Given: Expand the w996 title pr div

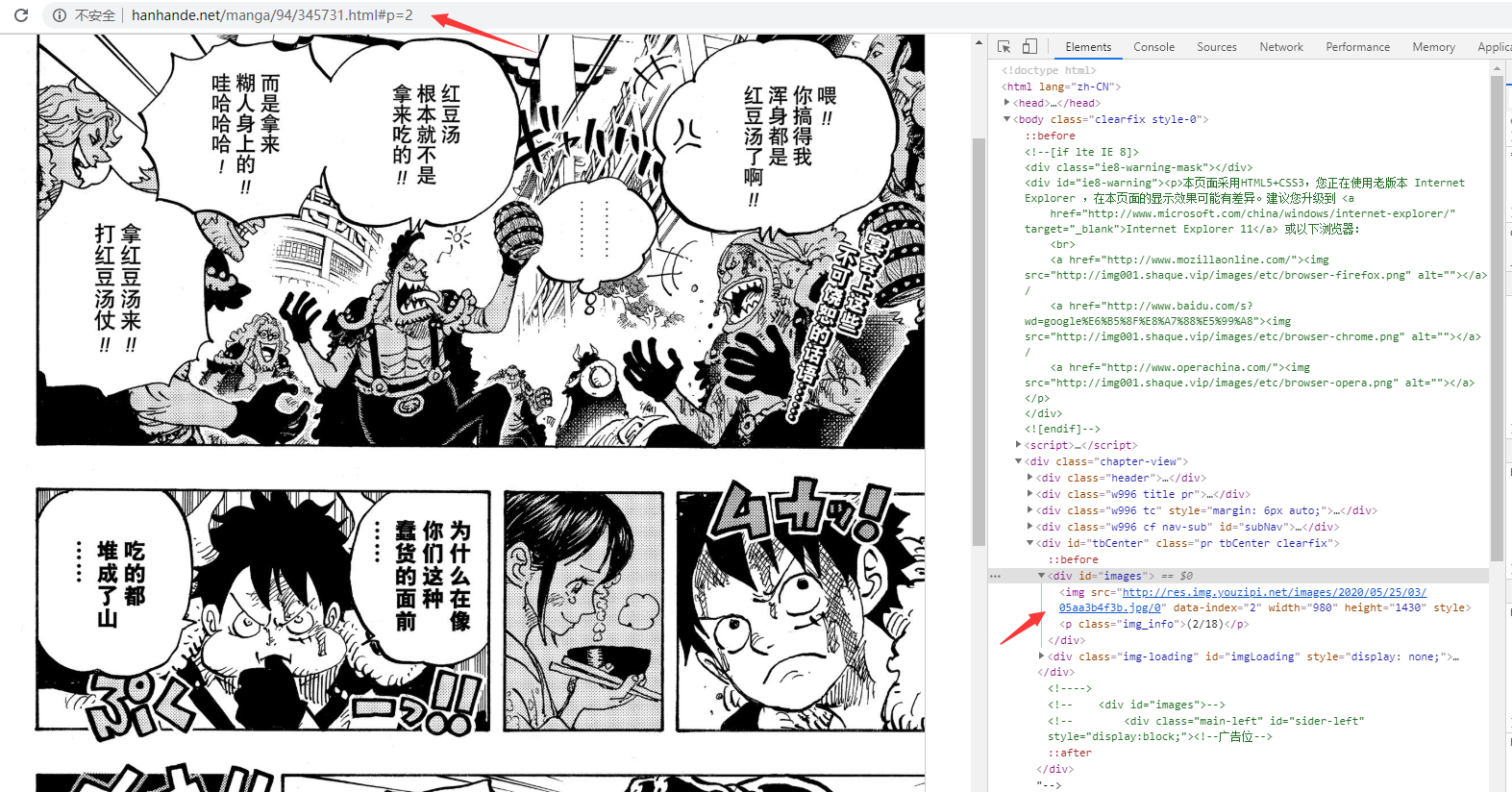Looking at the screenshot, I should (x=1030, y=494).
